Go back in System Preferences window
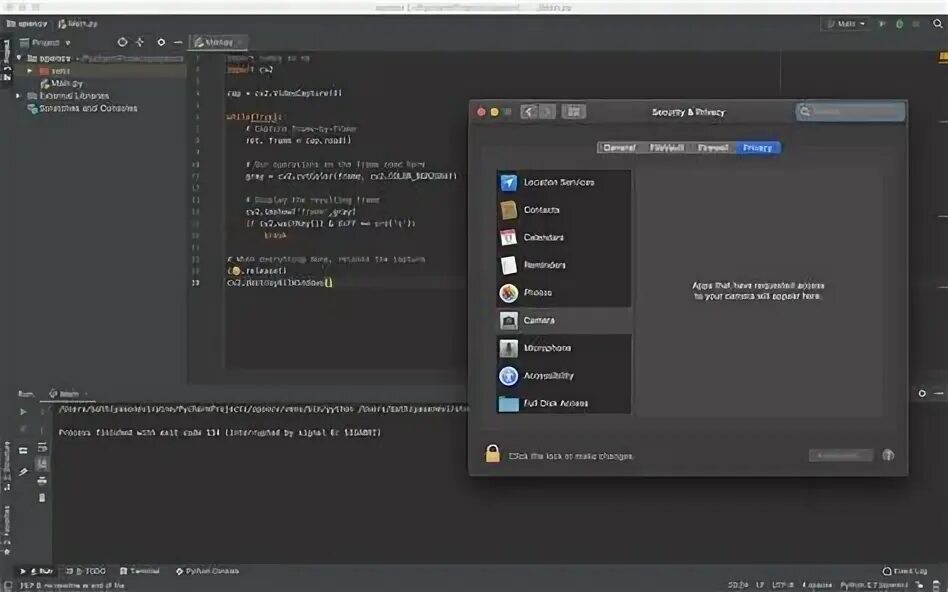The width and height of the screenshot is (948, 592). click(529, 112)
